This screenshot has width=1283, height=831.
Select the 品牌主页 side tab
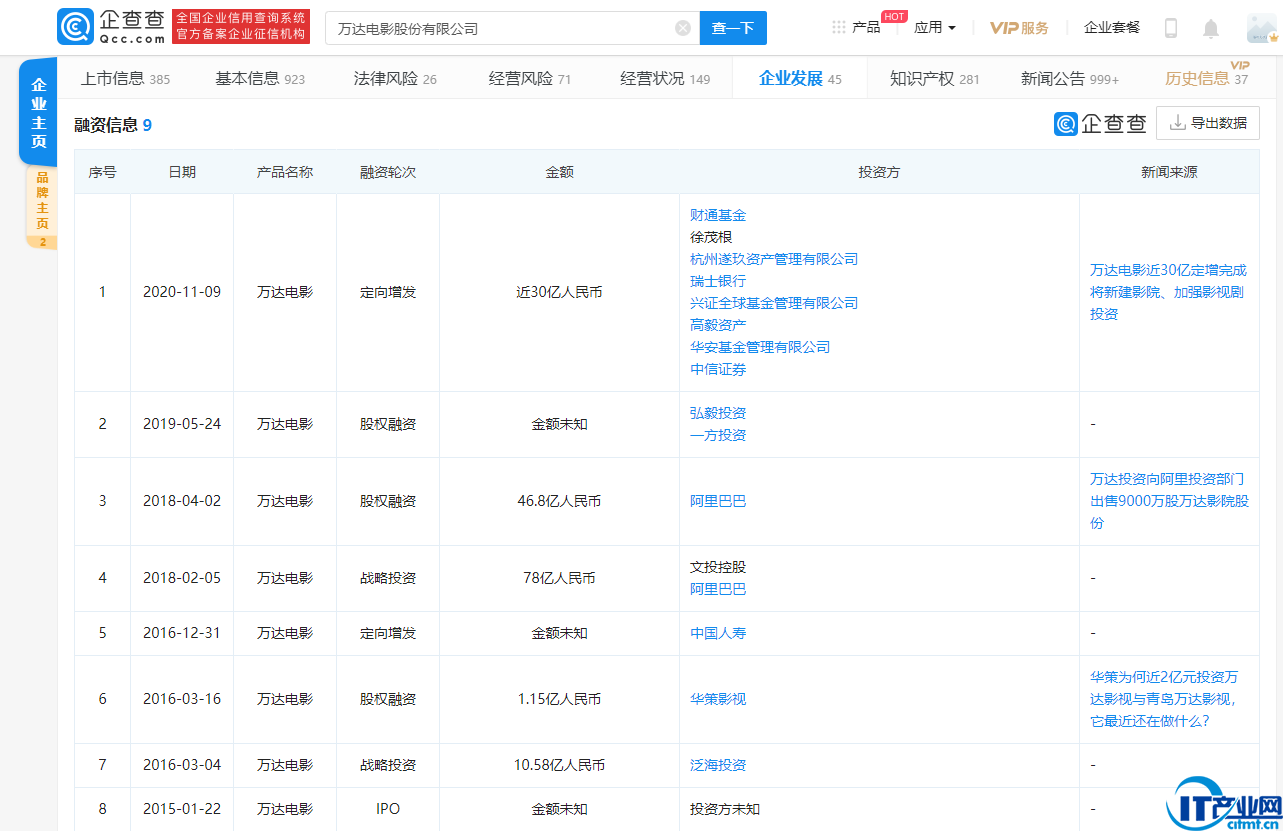point(42,207)
